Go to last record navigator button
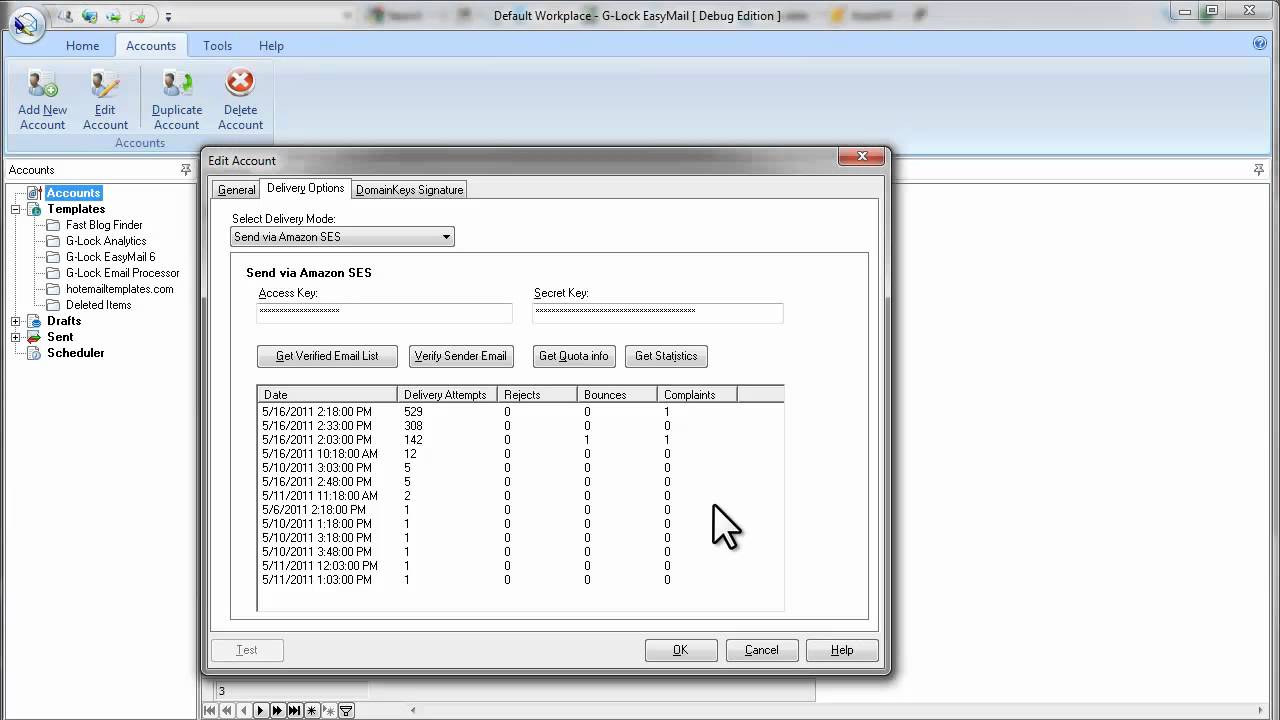This screenshot has height=720, width=1280. coord(295,710)
